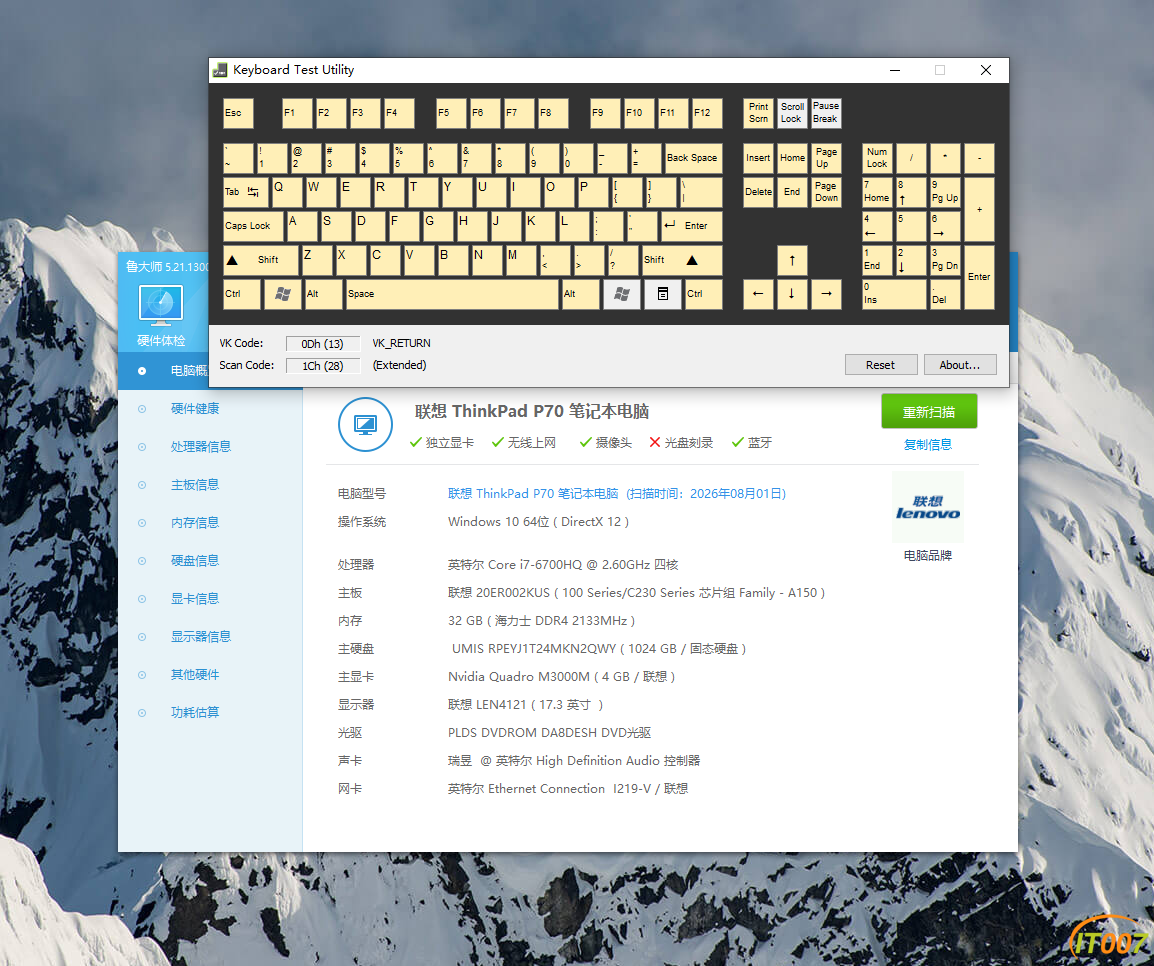Click the Insert key

758,158
